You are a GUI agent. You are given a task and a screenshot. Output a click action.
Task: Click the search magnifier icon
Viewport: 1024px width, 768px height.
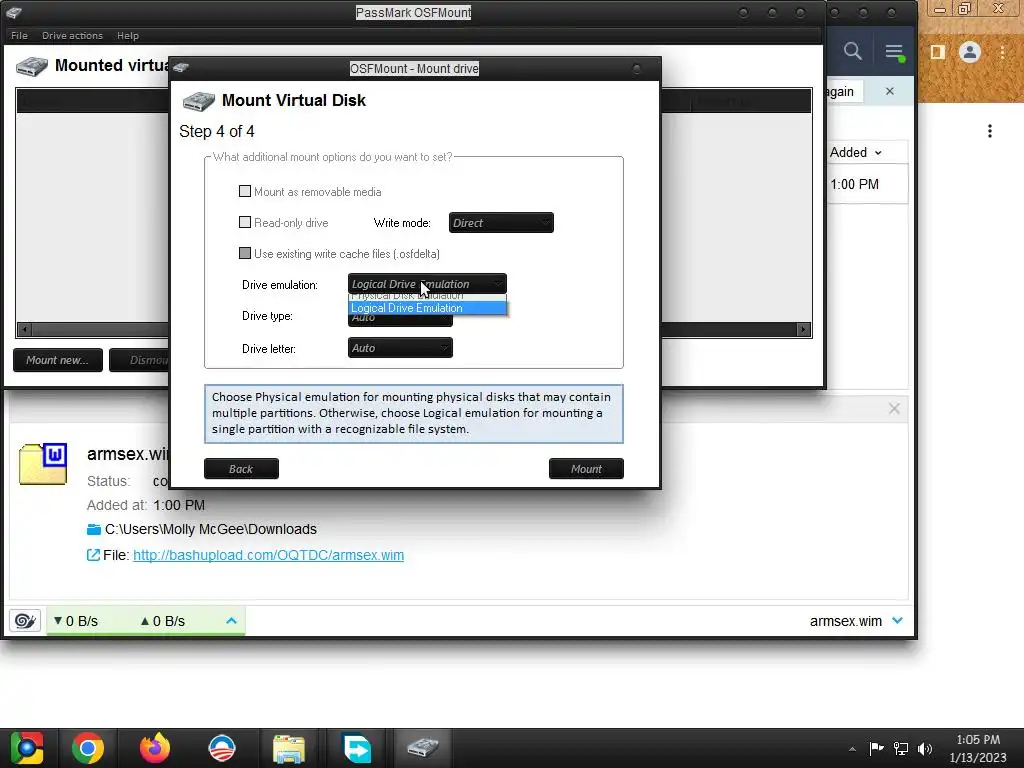tap(852, 51)
